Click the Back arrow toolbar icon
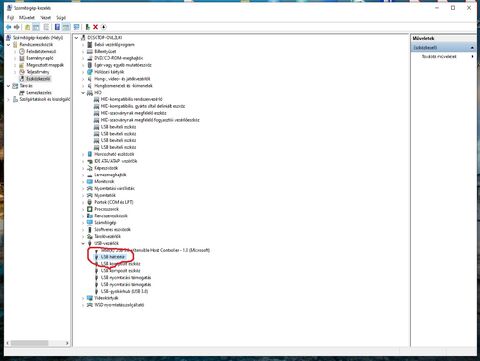This screenshot has height=361, width=480. pos(8,27)
